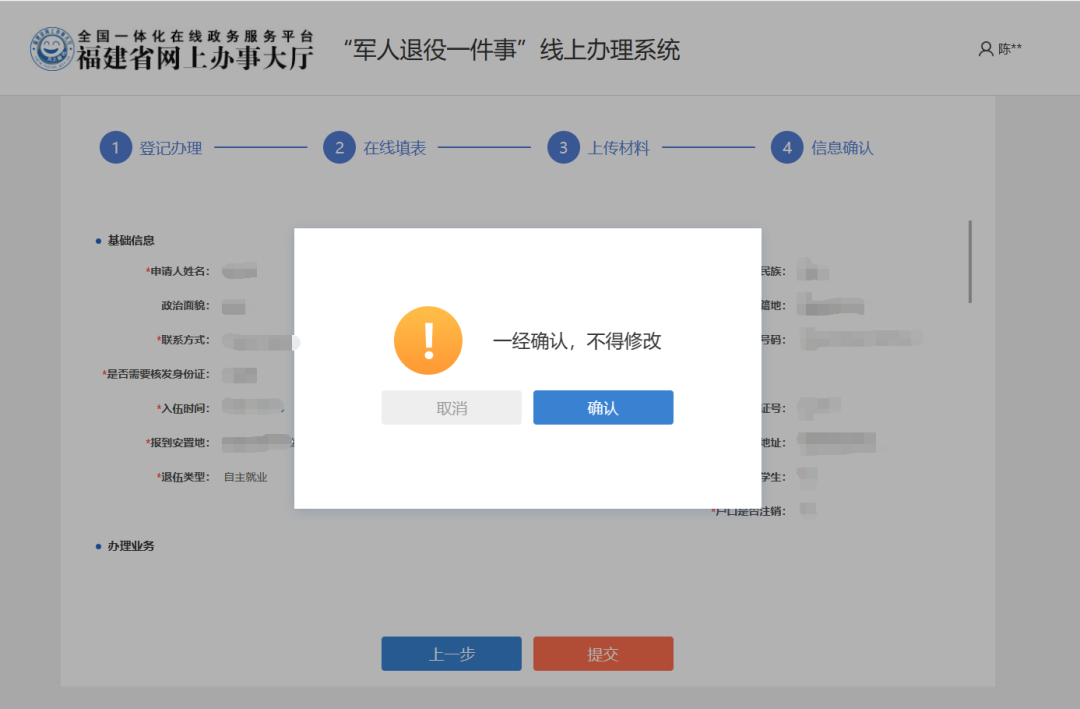Select the step 1 circle
Screen dimensions: 1080x709
click(116, 148)
